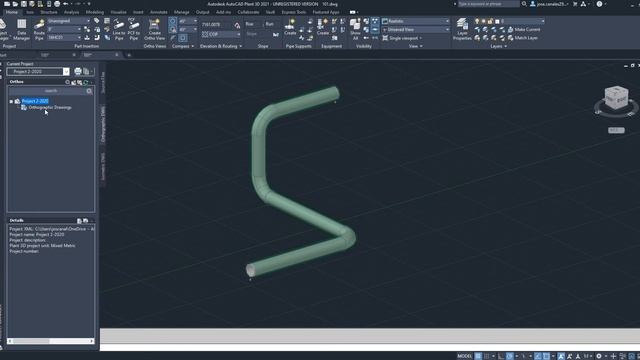Click the ViewCube in the viewport
The image size is (640, 360).
tap(616, 98)
